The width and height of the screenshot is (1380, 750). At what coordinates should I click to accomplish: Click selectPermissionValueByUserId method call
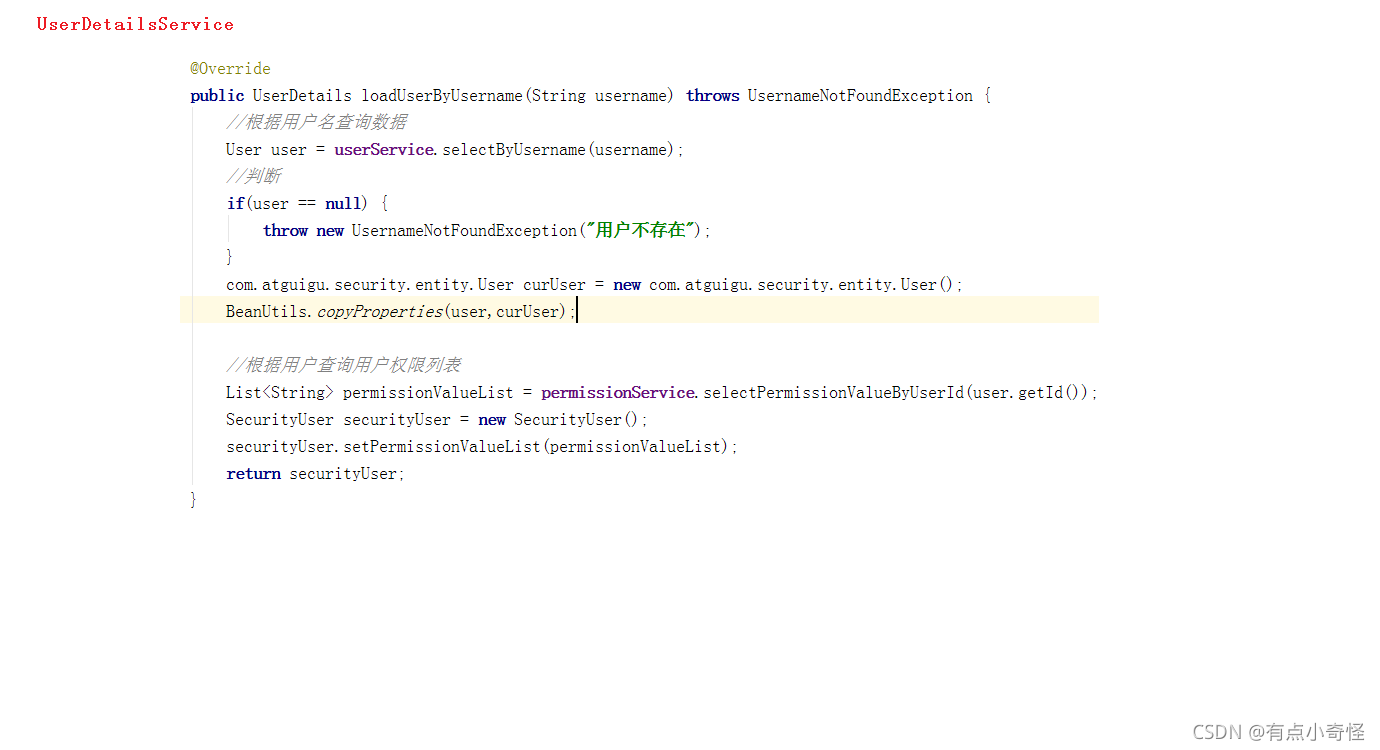point(833,393)
